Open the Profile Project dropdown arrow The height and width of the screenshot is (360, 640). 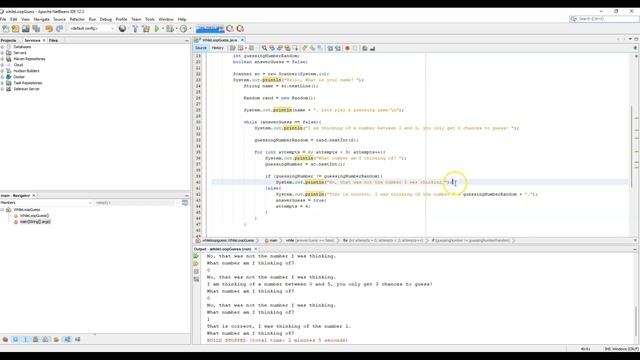tap(190, 29)
